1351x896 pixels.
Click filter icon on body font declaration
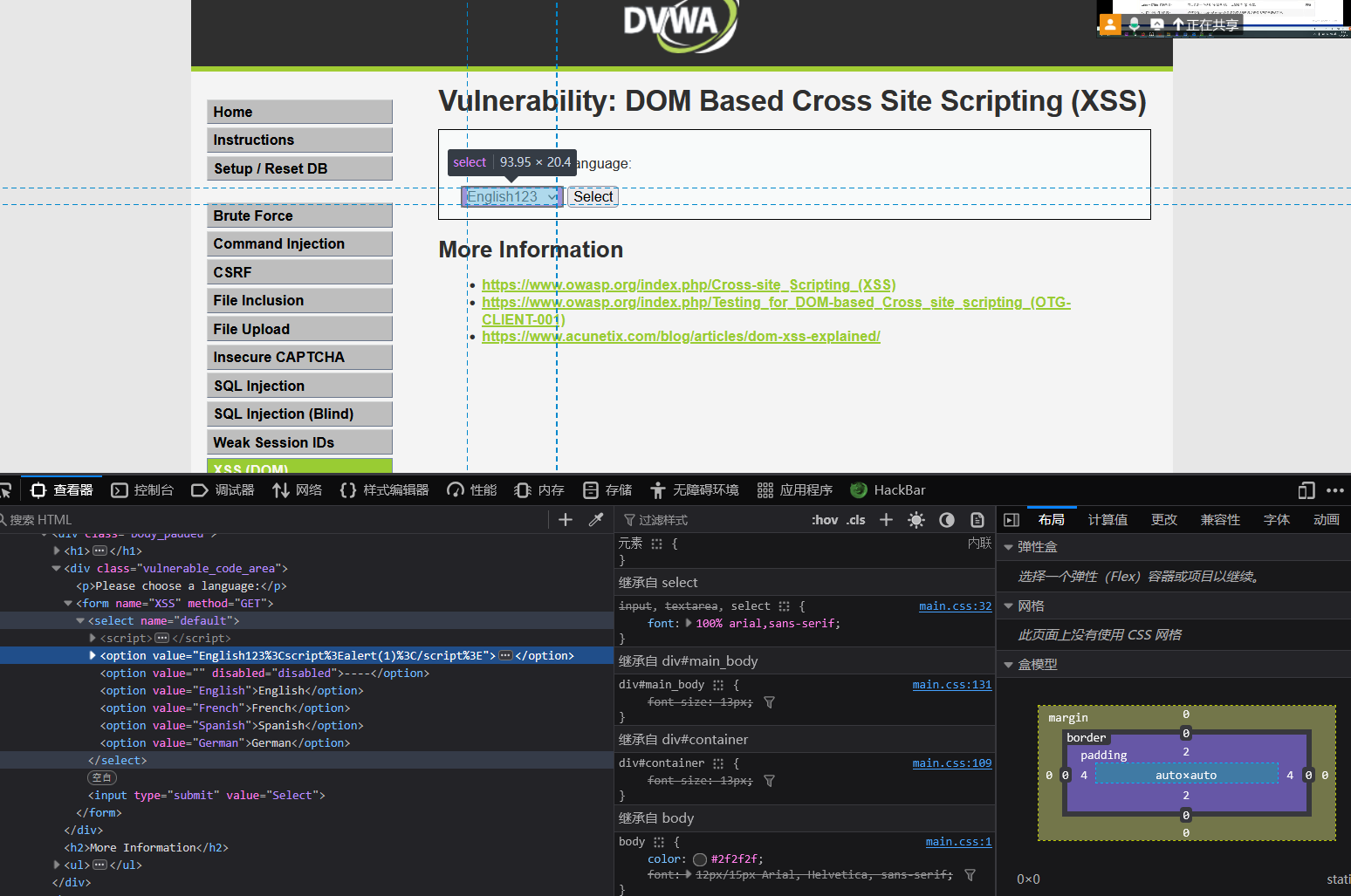[x=970, y=875]
